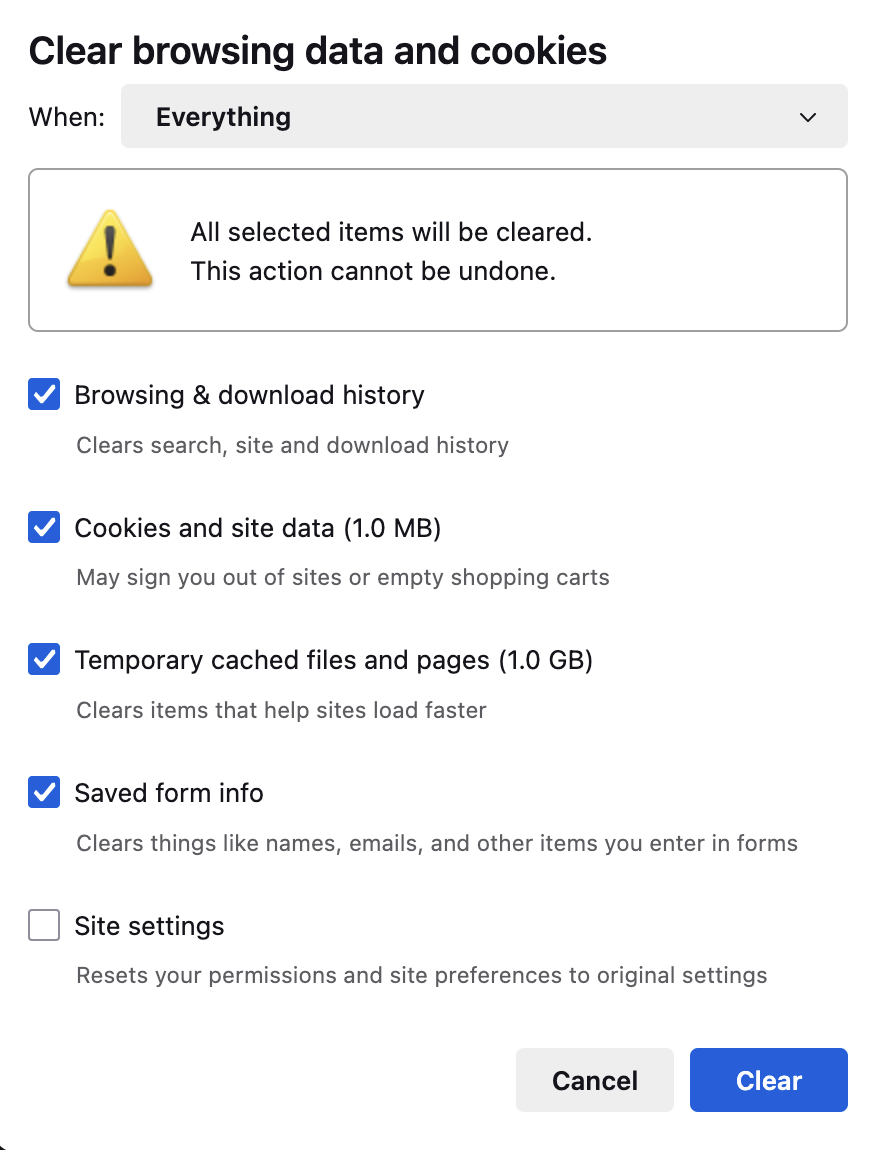Click the "Site settings" label text
Image resolution: width=870 pixels, height=1150 pixels.
coord(149,925)
